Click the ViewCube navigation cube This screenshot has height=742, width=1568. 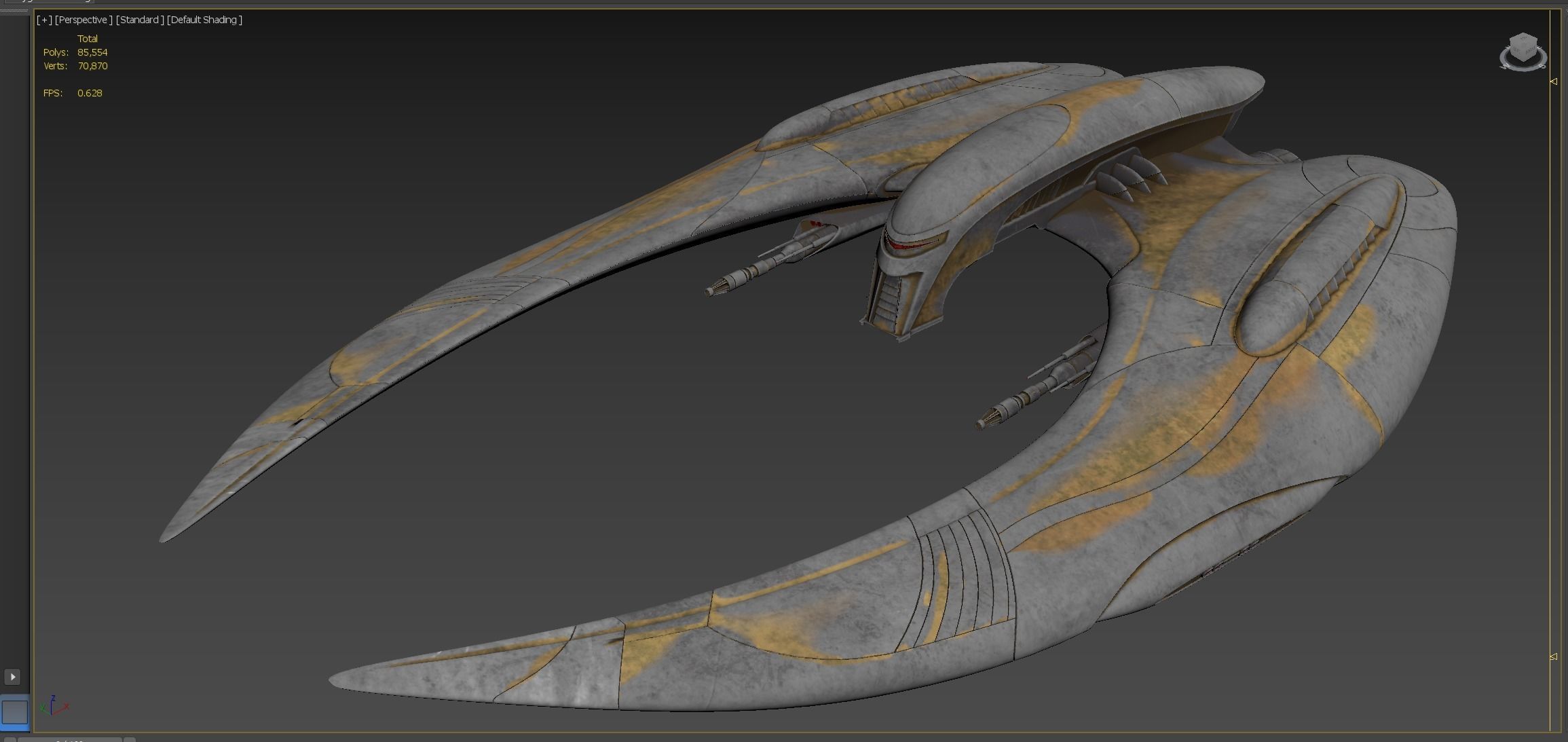(1523, 48)
